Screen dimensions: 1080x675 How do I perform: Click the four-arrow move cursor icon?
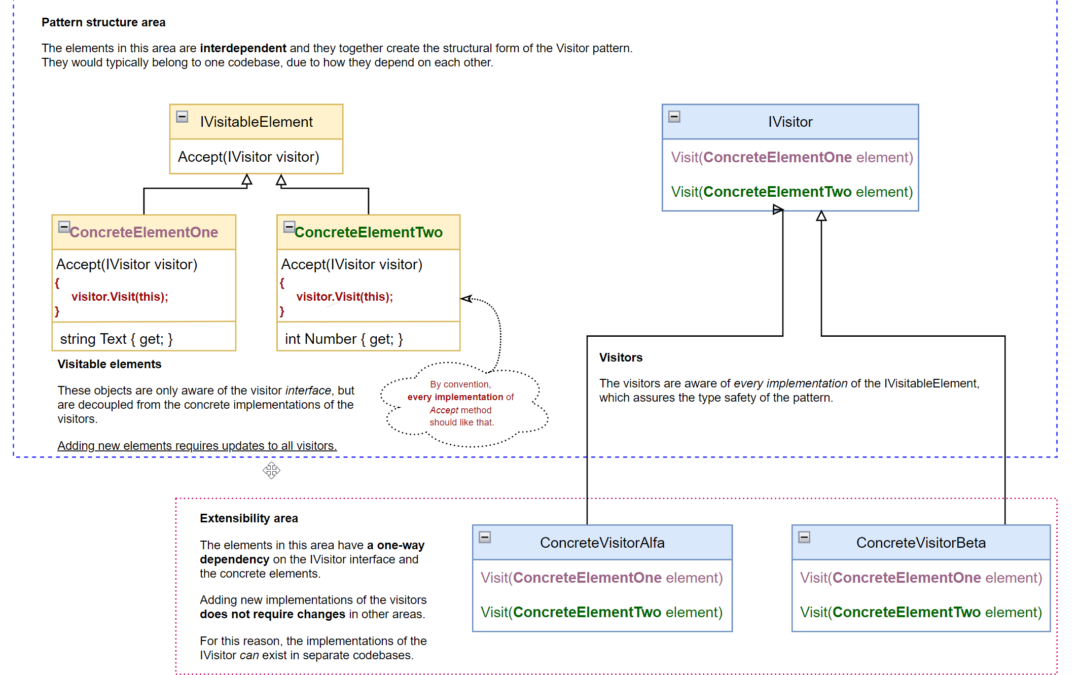271,470
